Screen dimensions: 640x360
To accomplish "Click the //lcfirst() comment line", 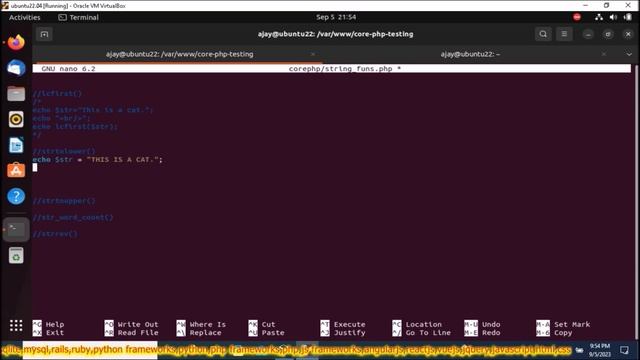I will pyautogui.click(x=57, y=93).
